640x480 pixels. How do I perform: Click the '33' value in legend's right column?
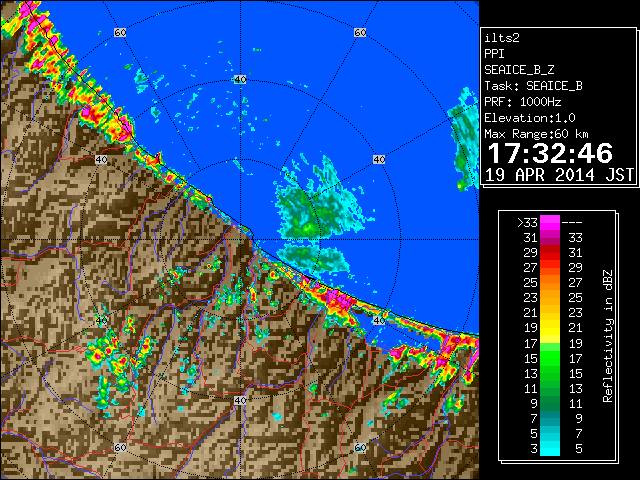click(x=576, y=238)
